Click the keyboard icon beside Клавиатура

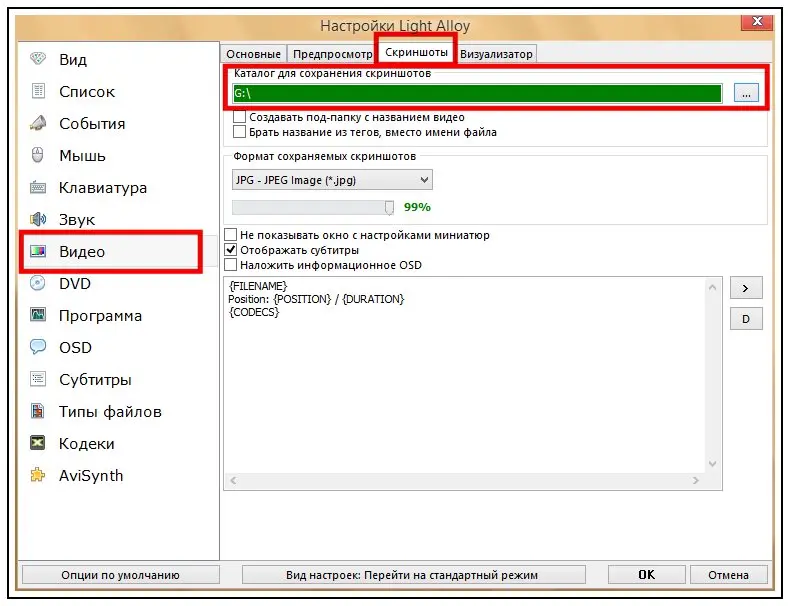(x=38, y=187)
